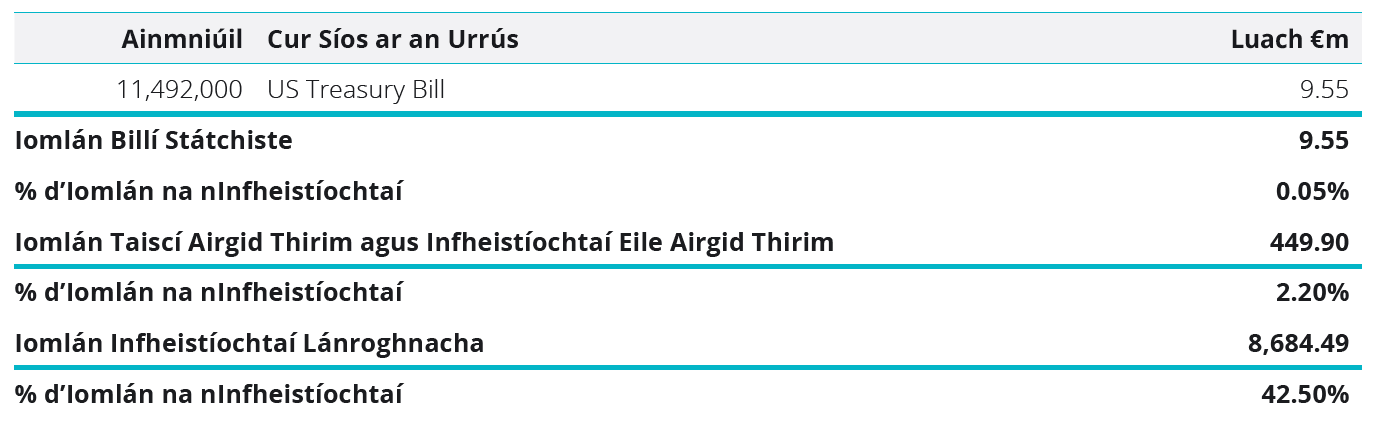
Task: Select the label next to 2.20%
Action: [x=209, y=293]
